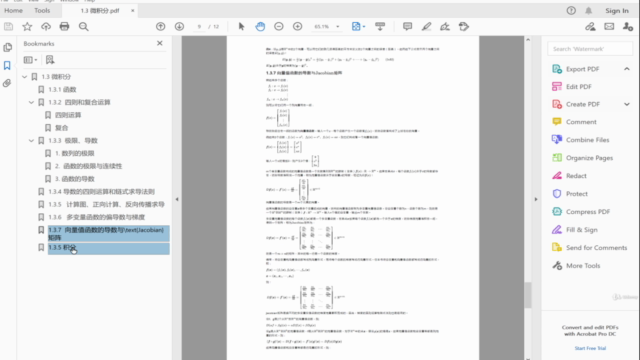
Task: Zoom in with the plus icon
Action: 298,27
